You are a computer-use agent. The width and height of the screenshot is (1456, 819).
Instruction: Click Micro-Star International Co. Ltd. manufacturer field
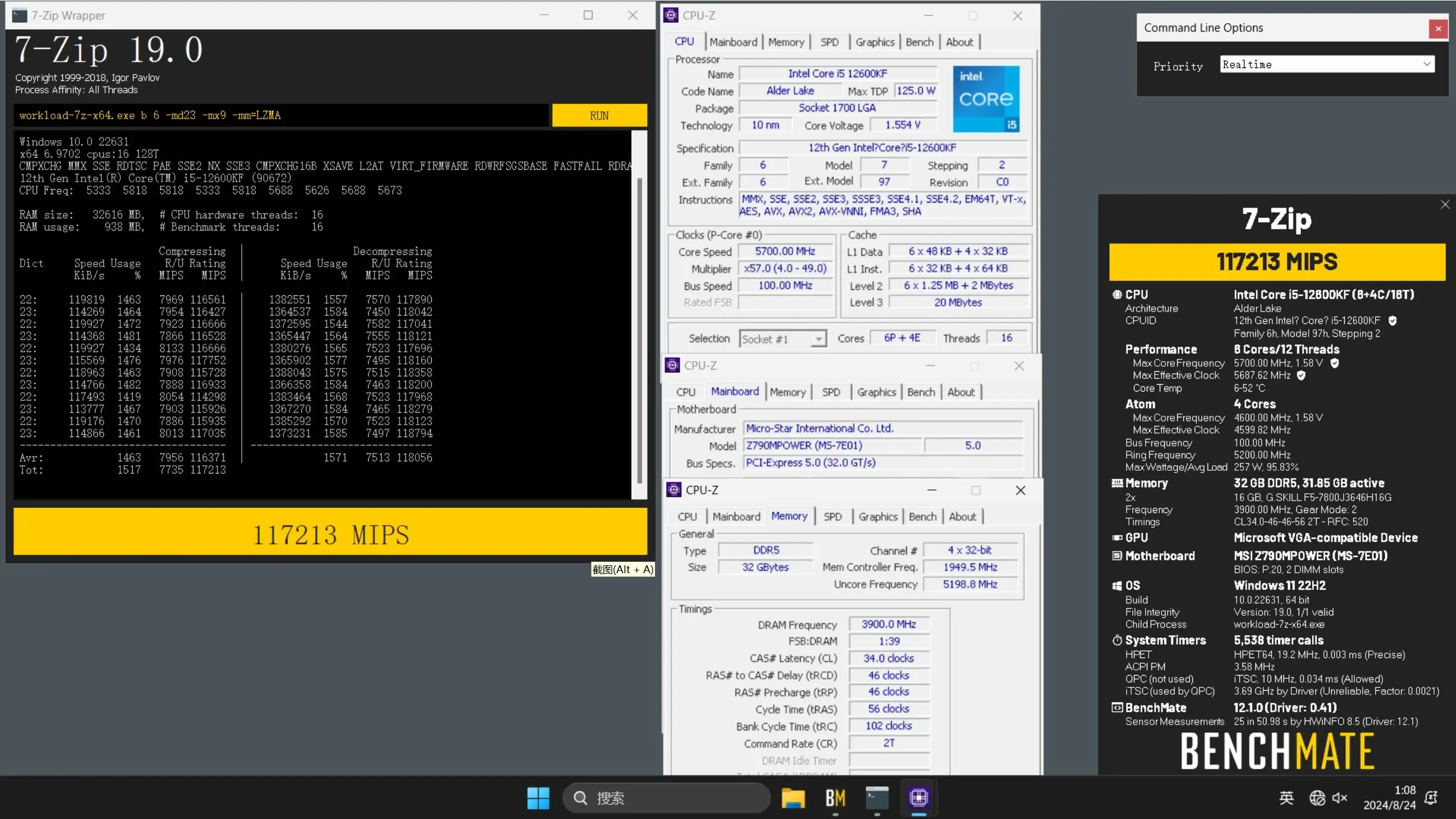(x=882, y=429)
